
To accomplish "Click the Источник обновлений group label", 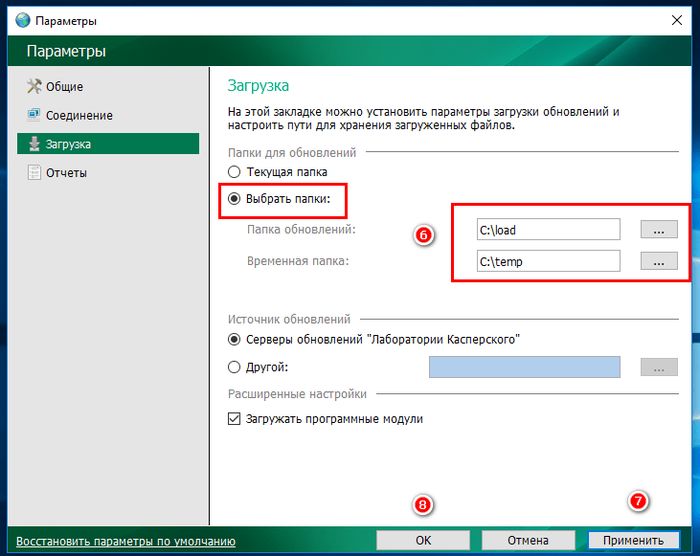I will (x=289, y=319).
